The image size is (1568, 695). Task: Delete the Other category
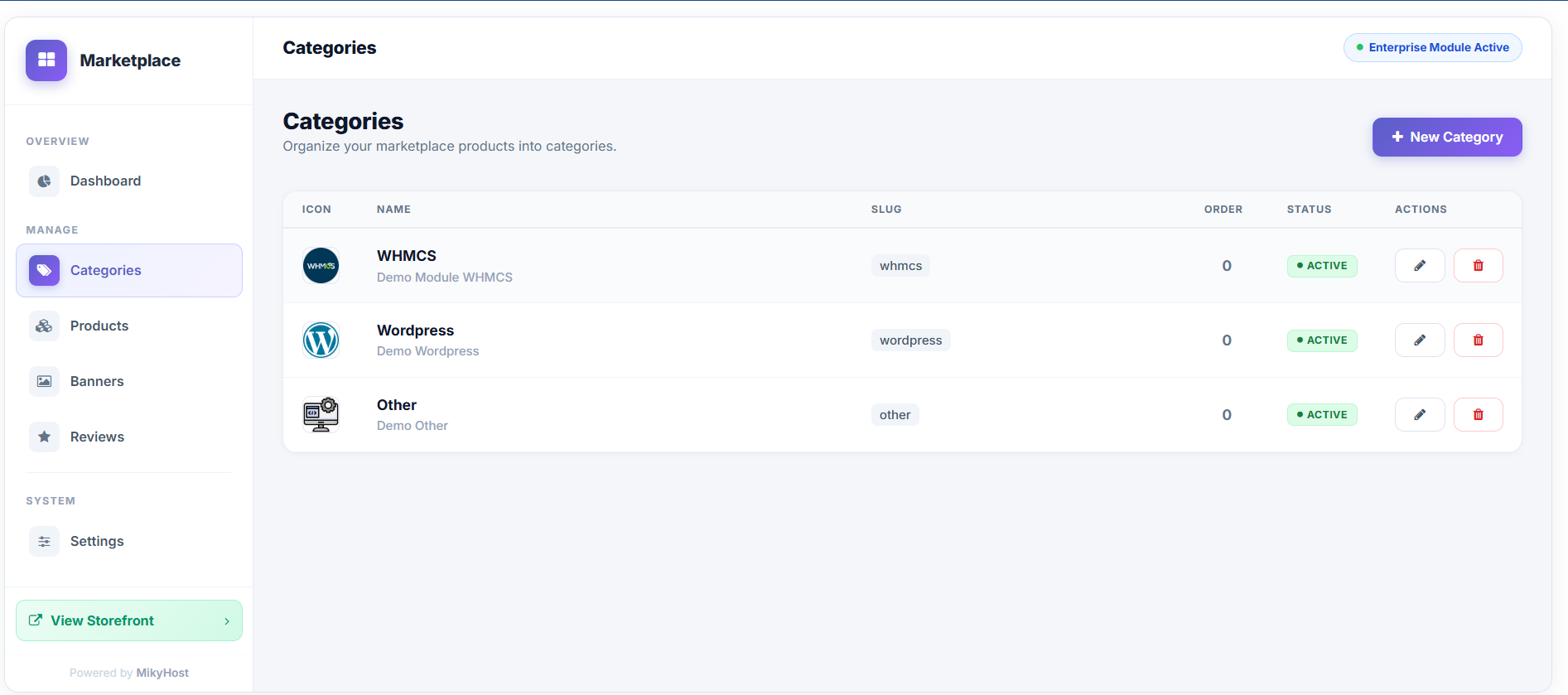coord(1478,415)
